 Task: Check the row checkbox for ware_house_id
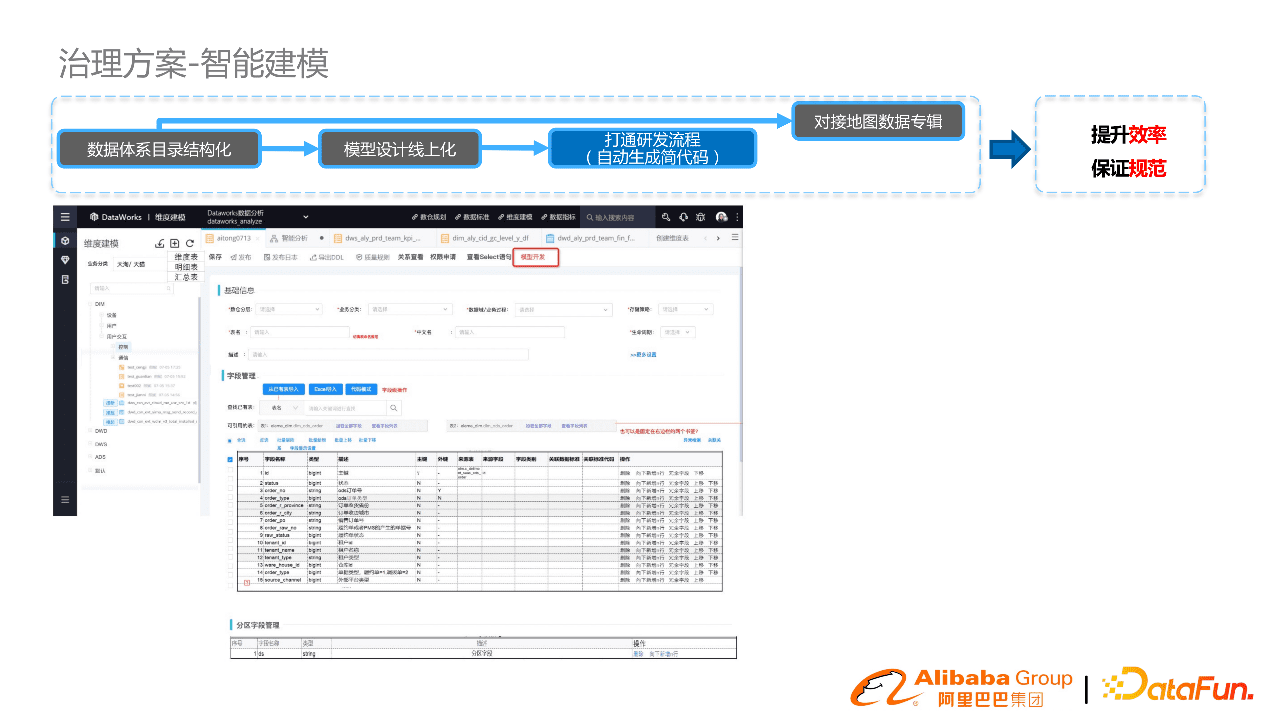tap(230, 564)
